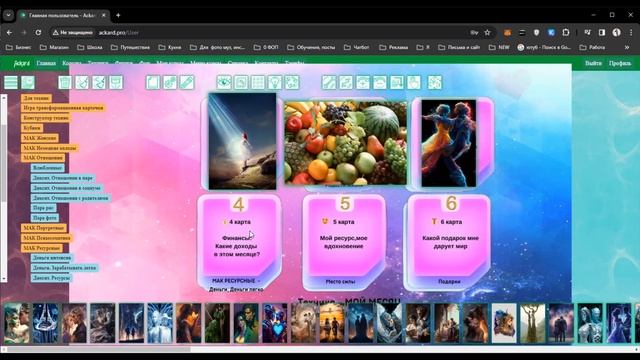Show more bookmarks via the double-chevron button
The height and width of the screenshot is (360, 640).
pyautogui.click(x=627, y=47)
